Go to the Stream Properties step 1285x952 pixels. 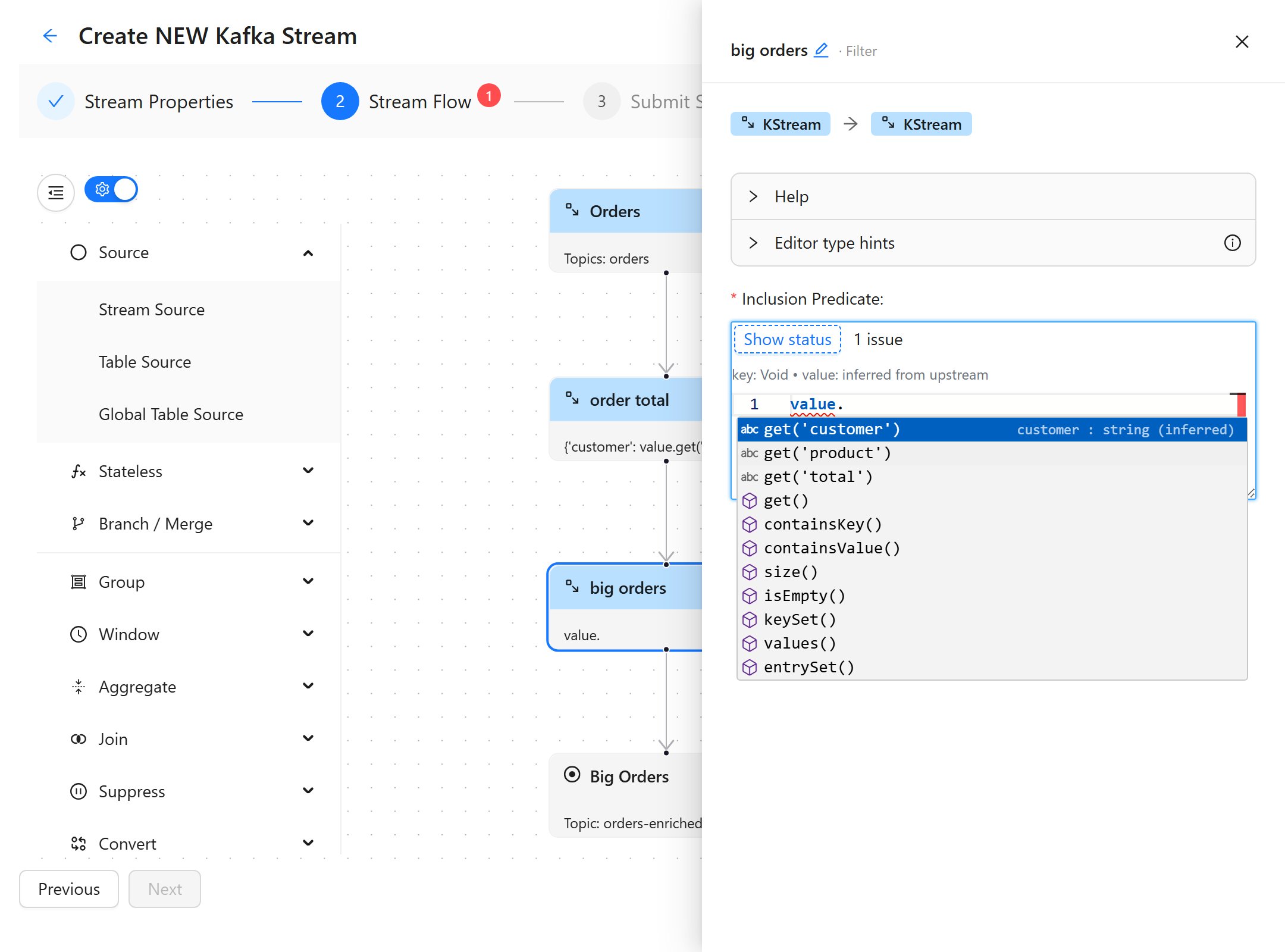point(136,101)
